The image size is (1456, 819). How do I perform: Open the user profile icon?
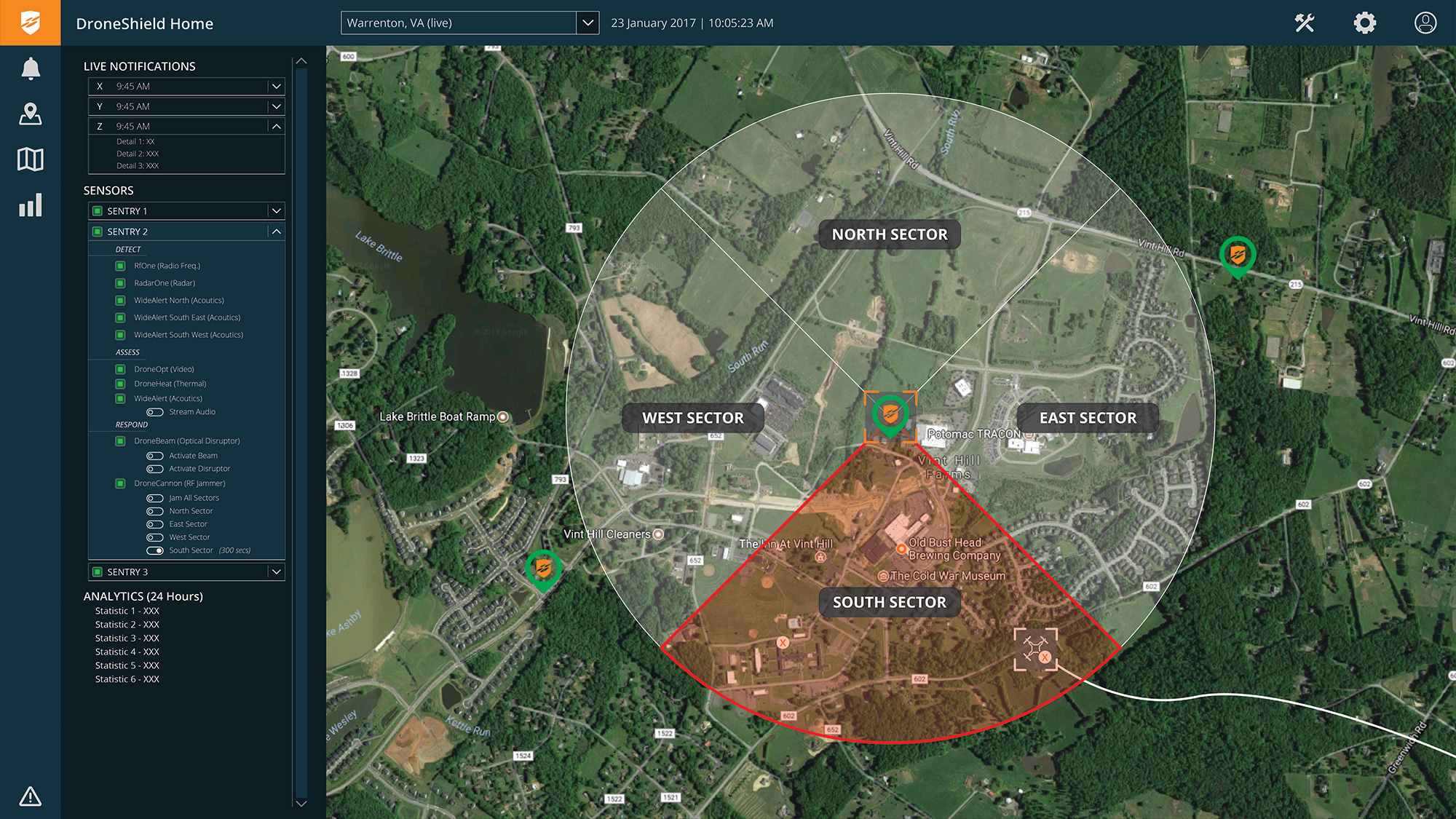(x=1425, y=23)
